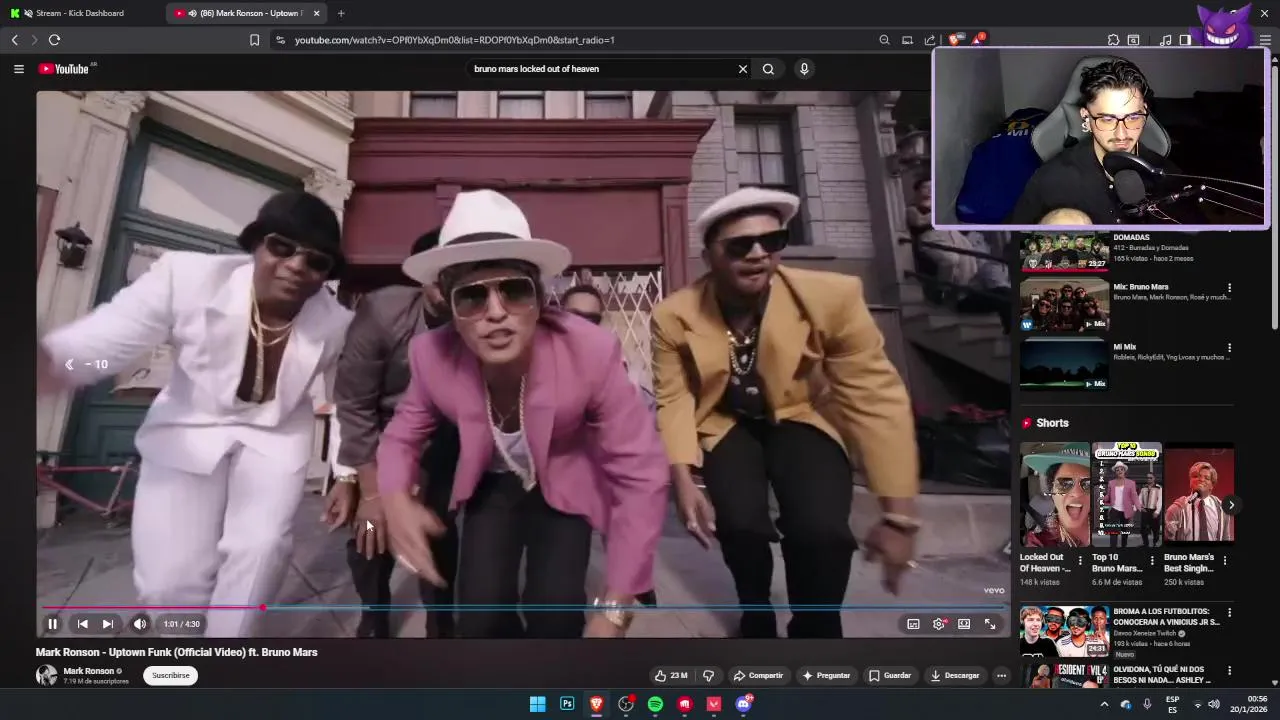Open the Mark Ronson channel name link

(x=89, y=671)
